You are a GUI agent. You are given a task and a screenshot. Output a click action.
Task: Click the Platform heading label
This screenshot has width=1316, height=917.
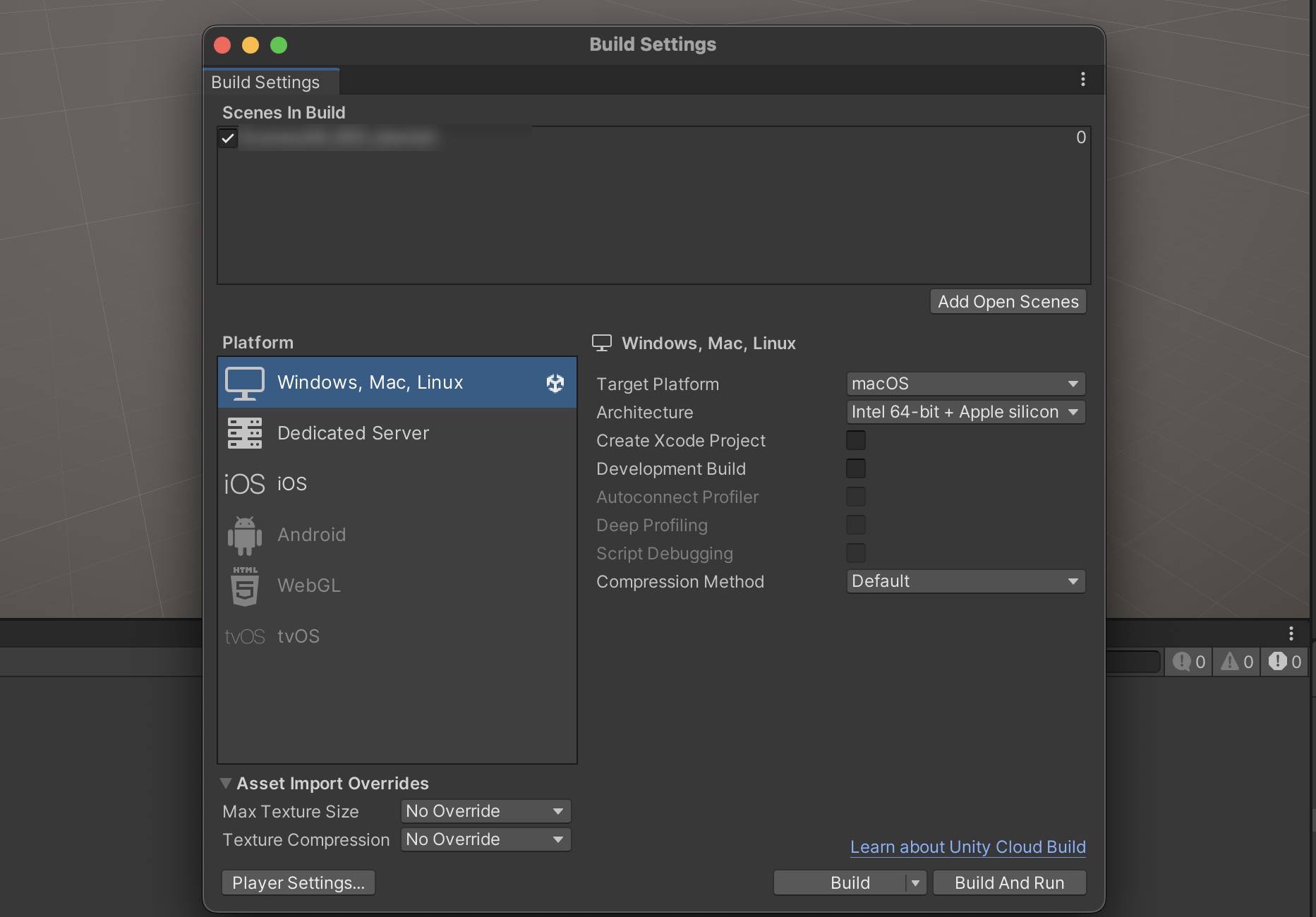(258, 343)
